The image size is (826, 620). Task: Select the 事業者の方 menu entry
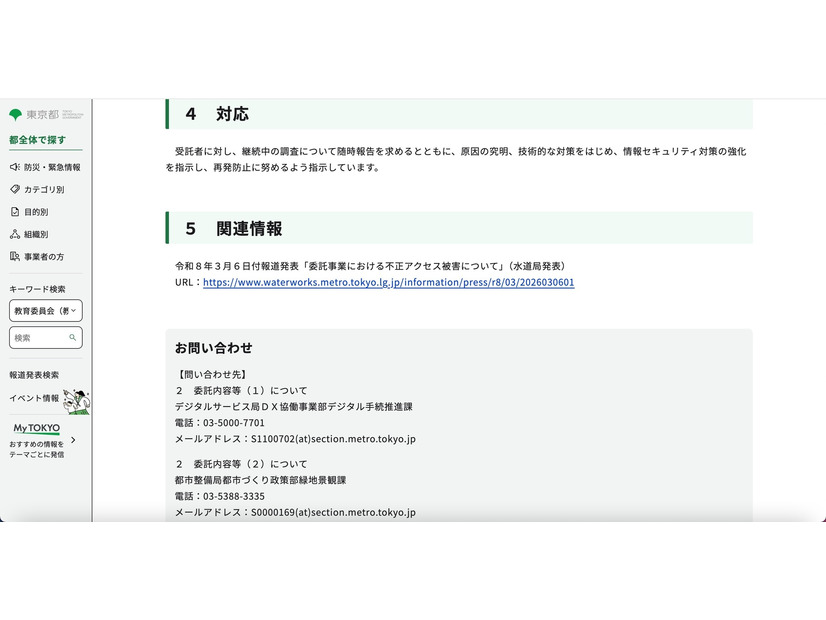(42, 256)
